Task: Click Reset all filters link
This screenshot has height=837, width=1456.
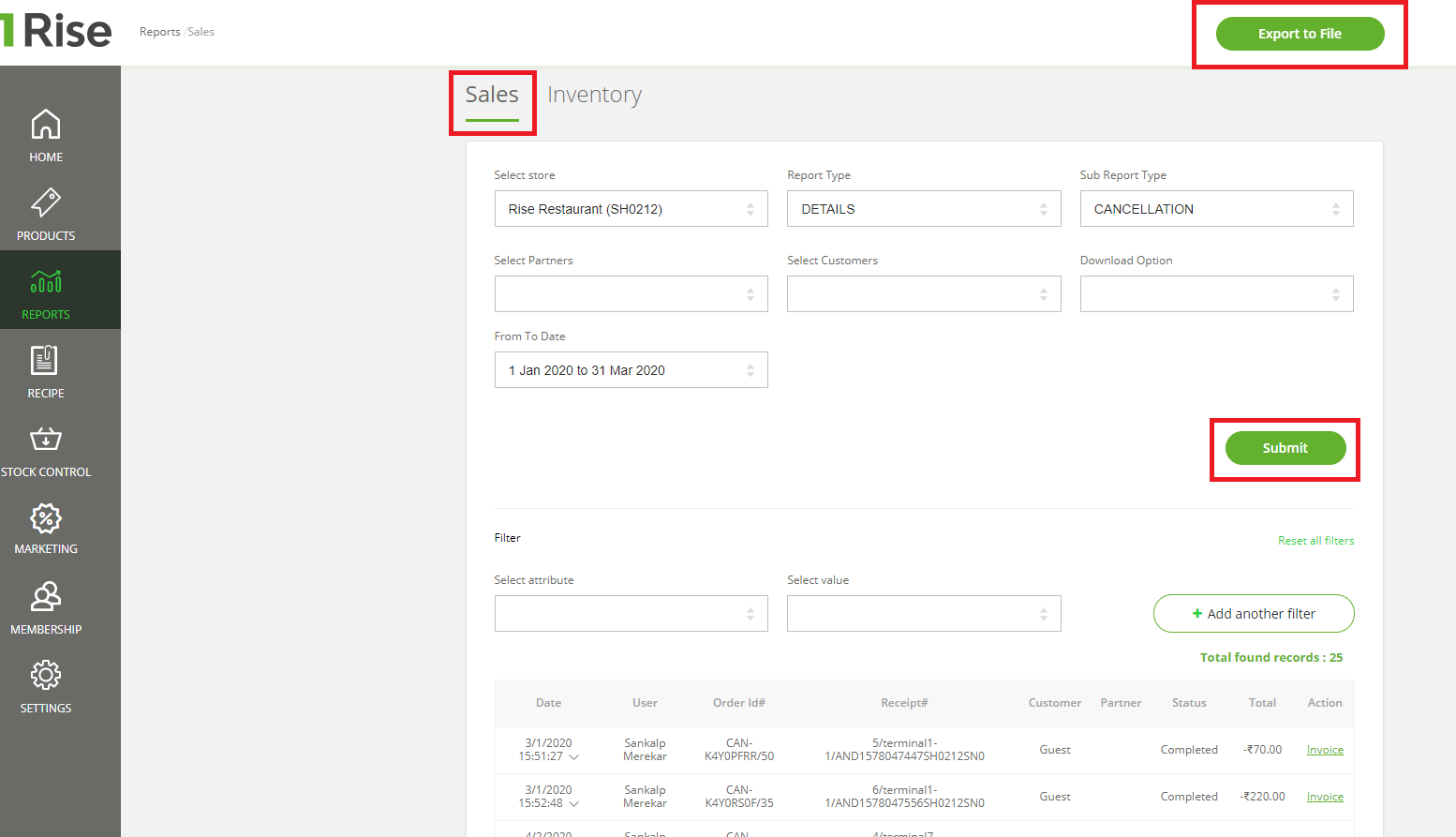Action: (x=1315, y=541)
